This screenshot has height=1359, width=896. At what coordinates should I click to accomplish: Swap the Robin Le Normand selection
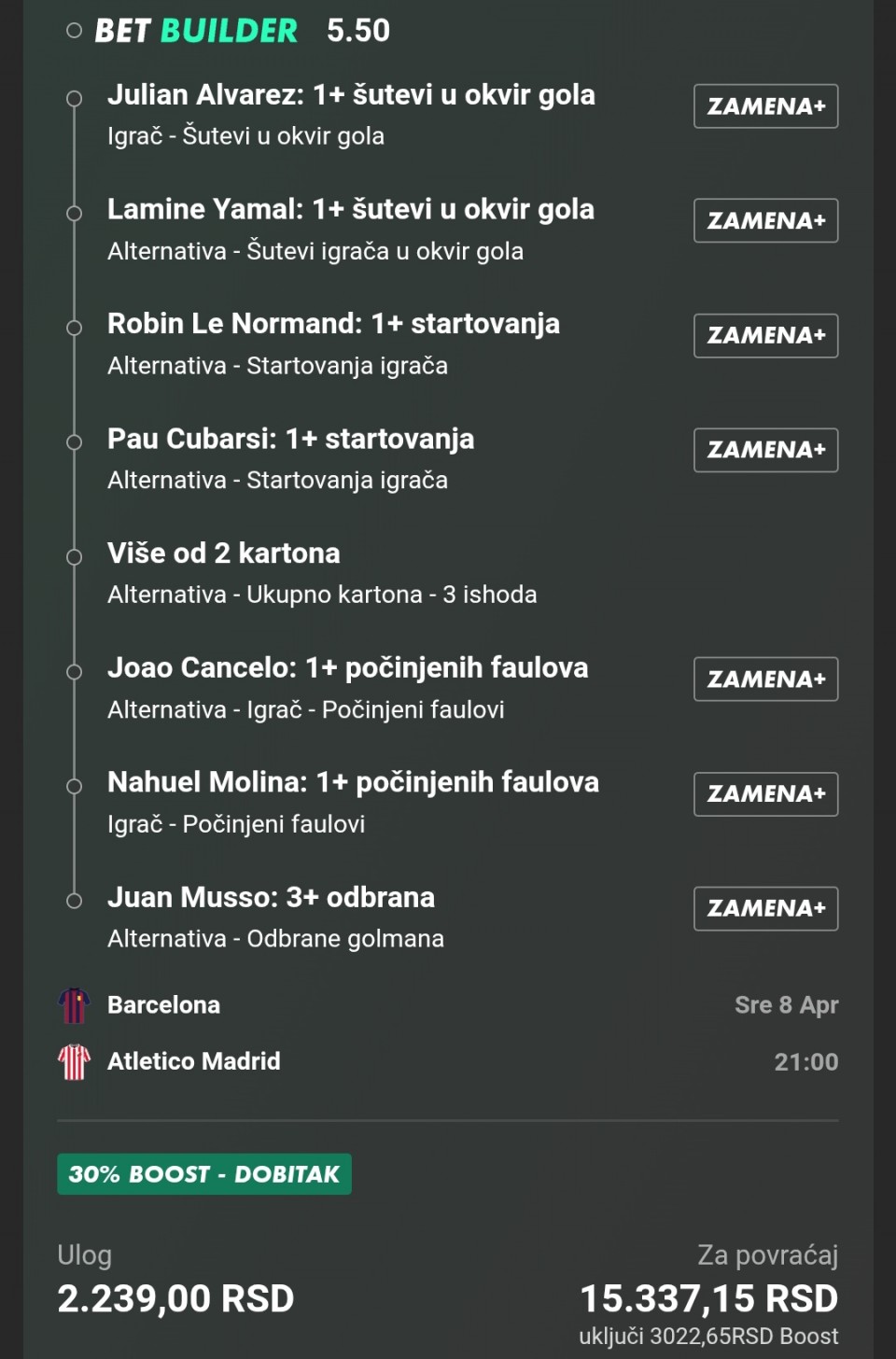click(765, 336)
